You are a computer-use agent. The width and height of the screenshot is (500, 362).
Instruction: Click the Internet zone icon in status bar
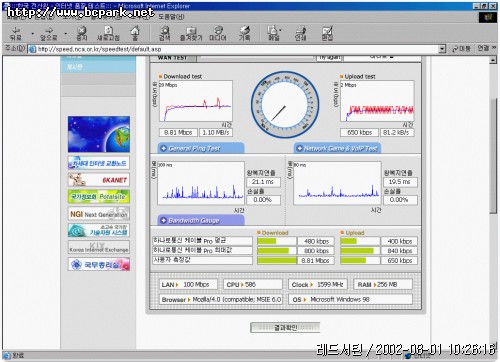coord(407,356)
